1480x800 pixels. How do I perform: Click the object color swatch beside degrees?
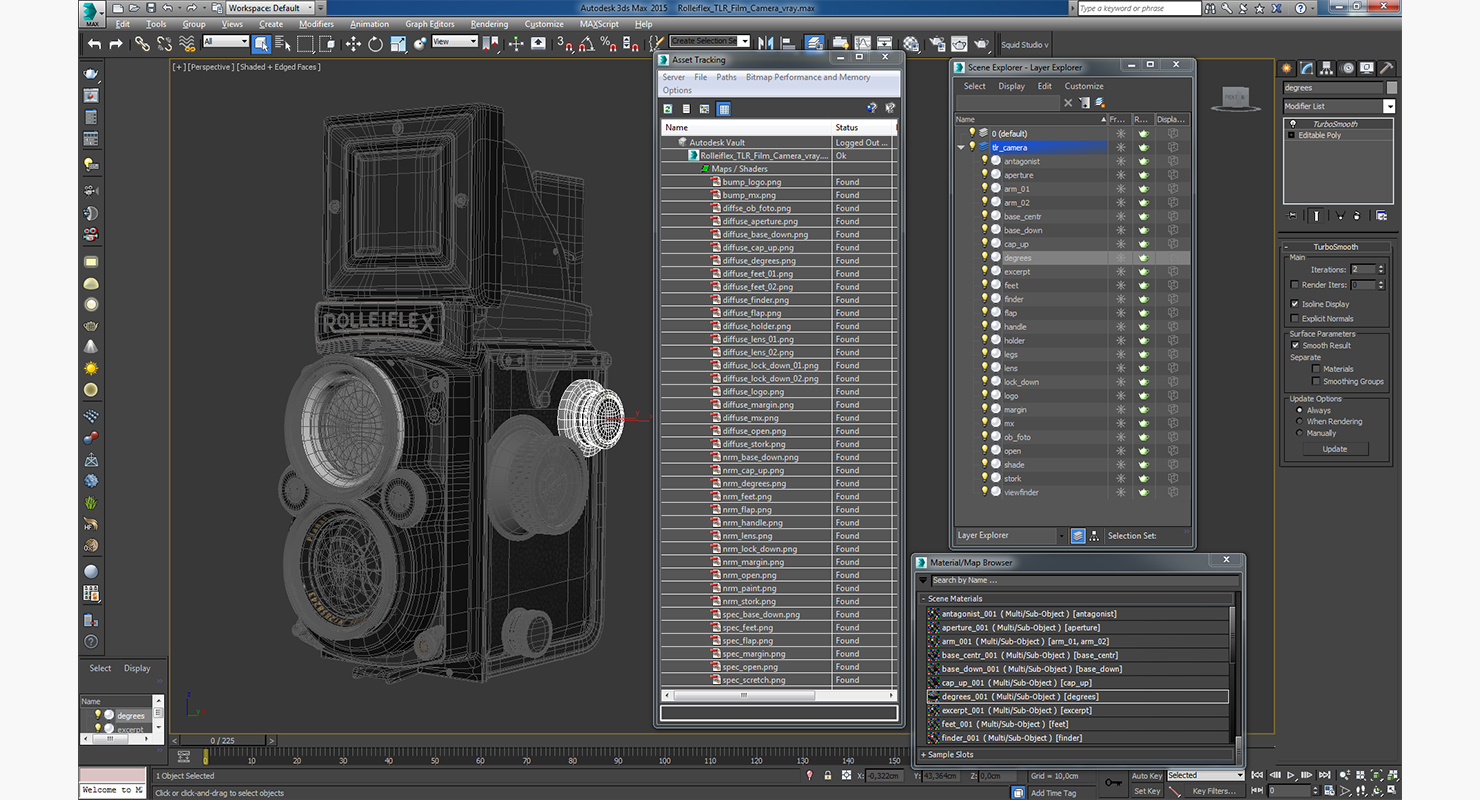point(1391,88)
